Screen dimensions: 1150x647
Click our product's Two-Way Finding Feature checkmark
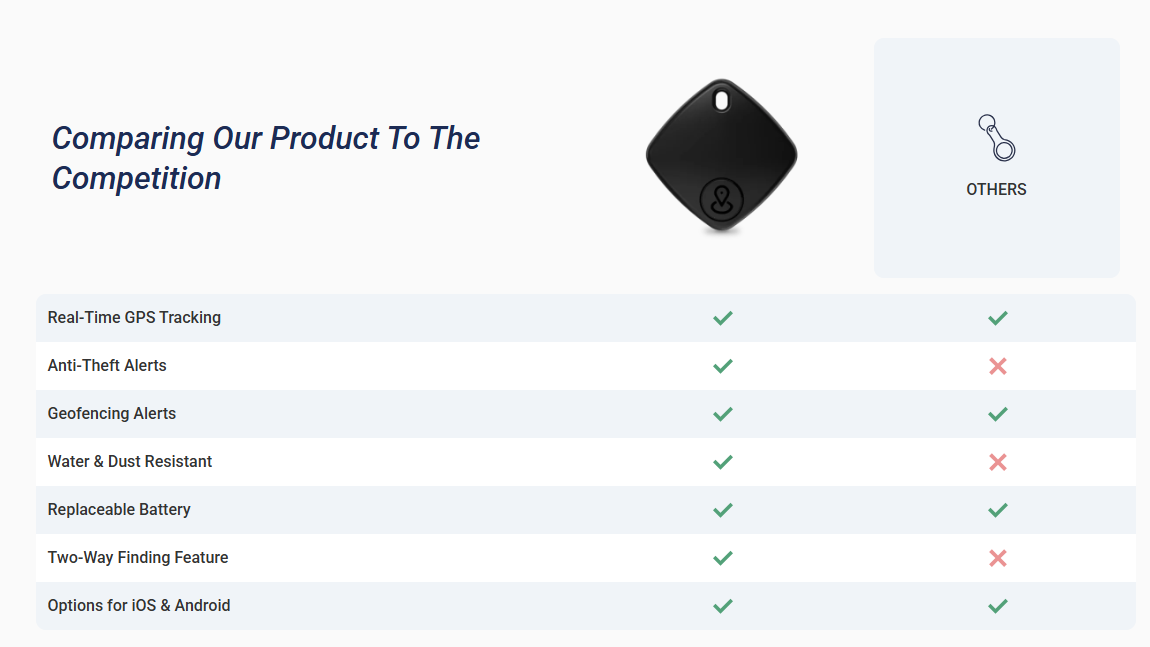[x=723, y=558]
